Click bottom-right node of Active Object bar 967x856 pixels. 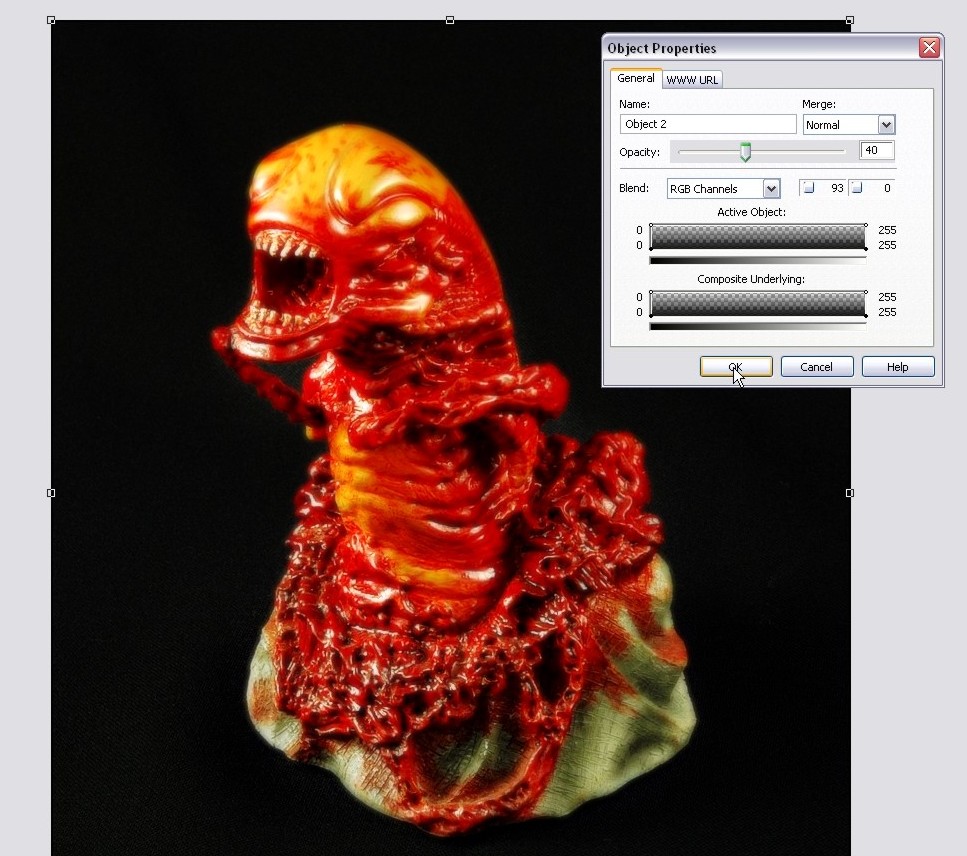pyautogui.click(x=866, y=249)
